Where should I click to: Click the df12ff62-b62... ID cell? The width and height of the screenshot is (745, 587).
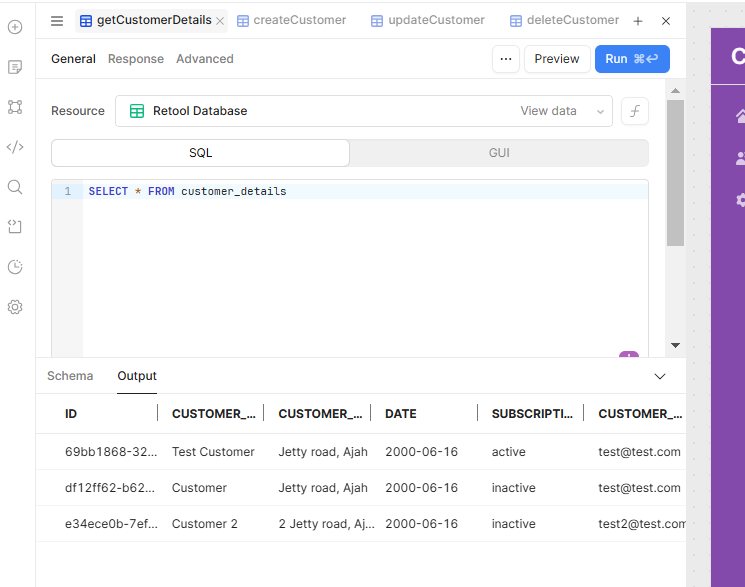point(110,488)
